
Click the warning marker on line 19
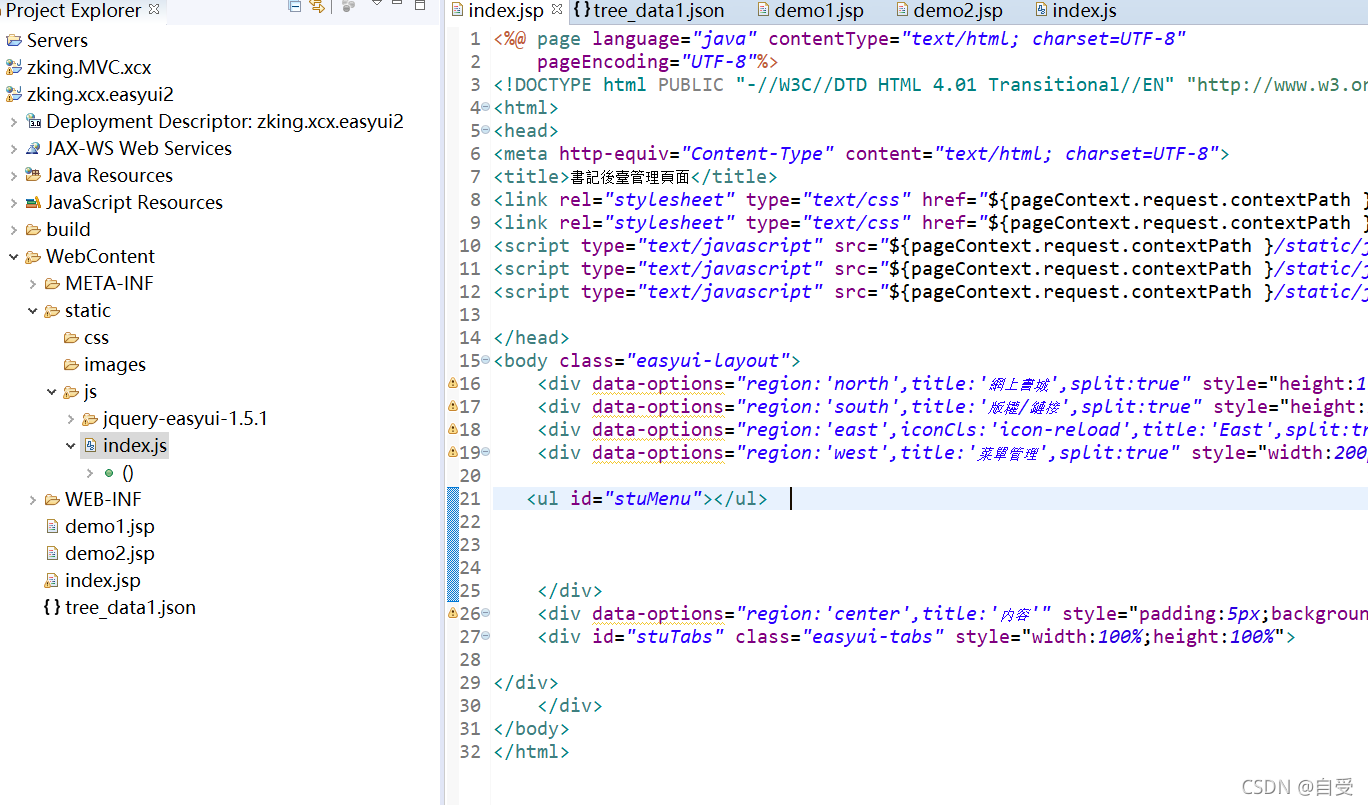[x=452, y=453]
